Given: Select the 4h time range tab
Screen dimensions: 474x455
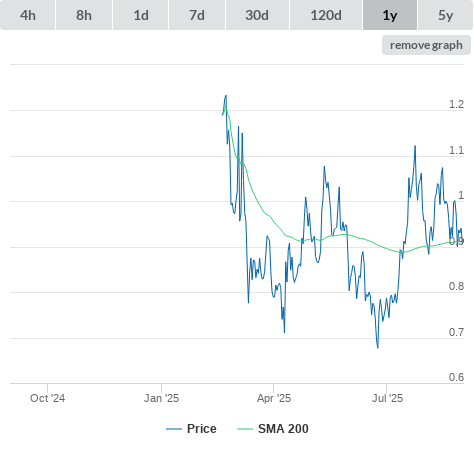Looking at the screenshot, I should click(x=28, y=15).
